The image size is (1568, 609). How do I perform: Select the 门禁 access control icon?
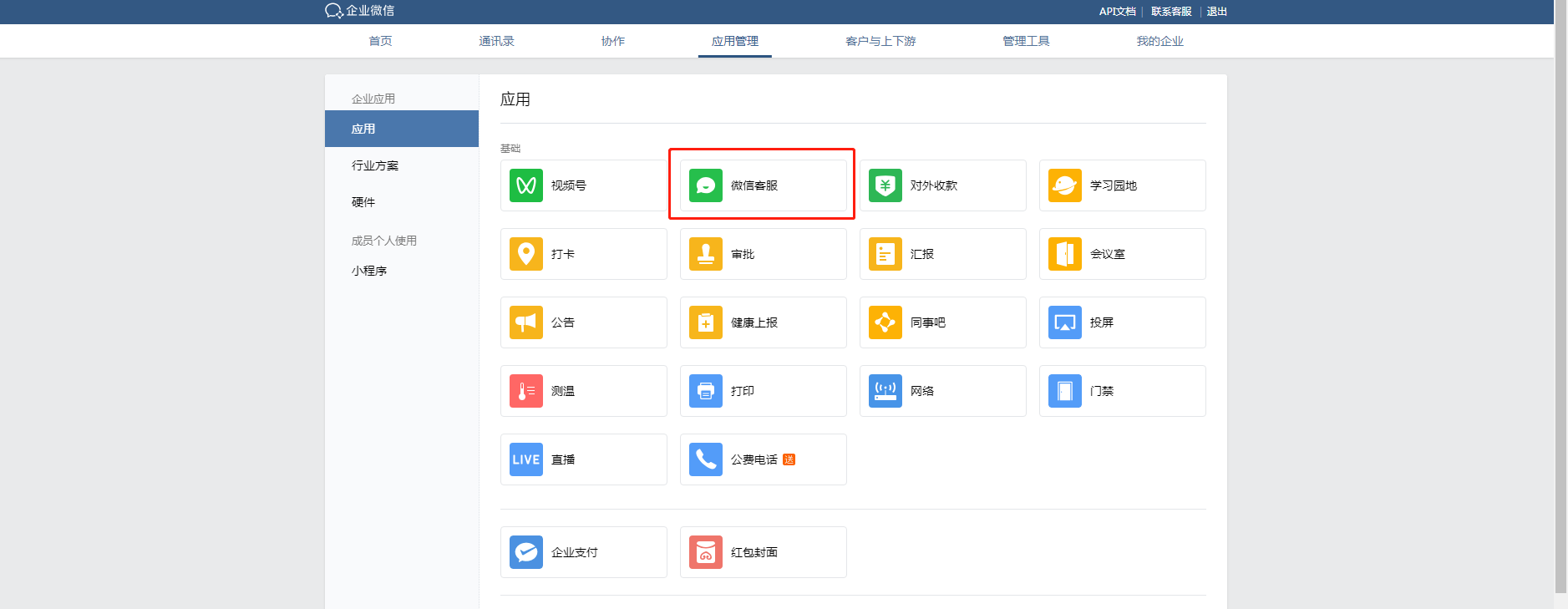[1065, 391]
